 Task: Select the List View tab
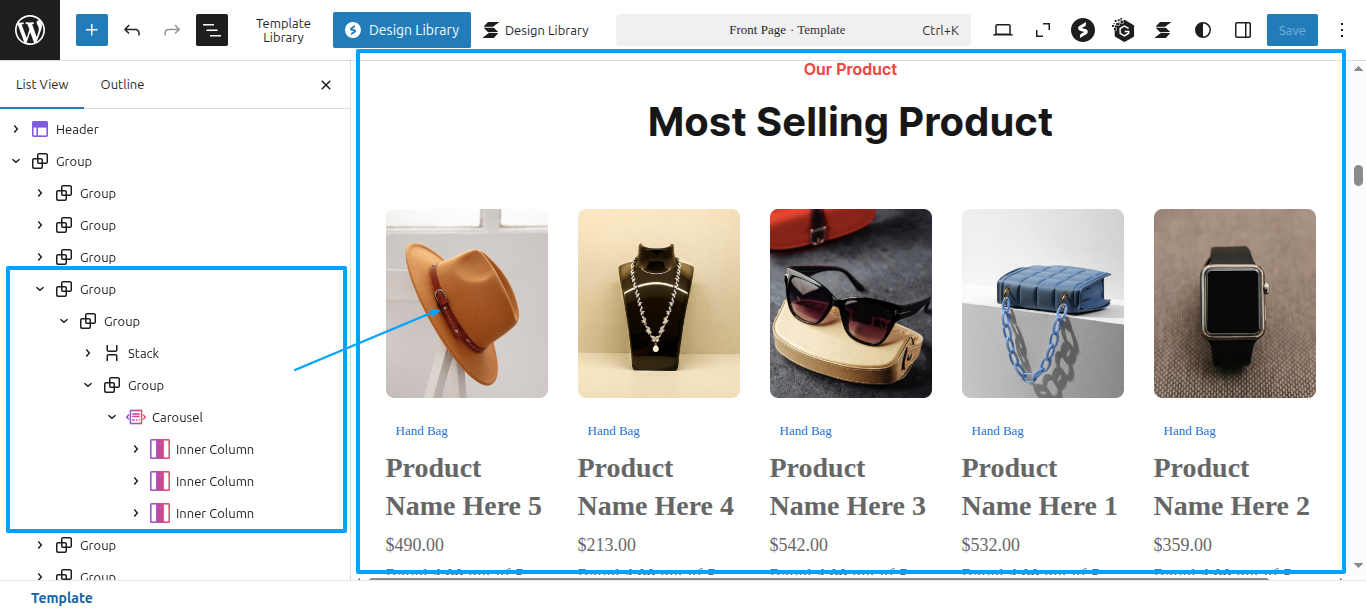tap(42, 85)
